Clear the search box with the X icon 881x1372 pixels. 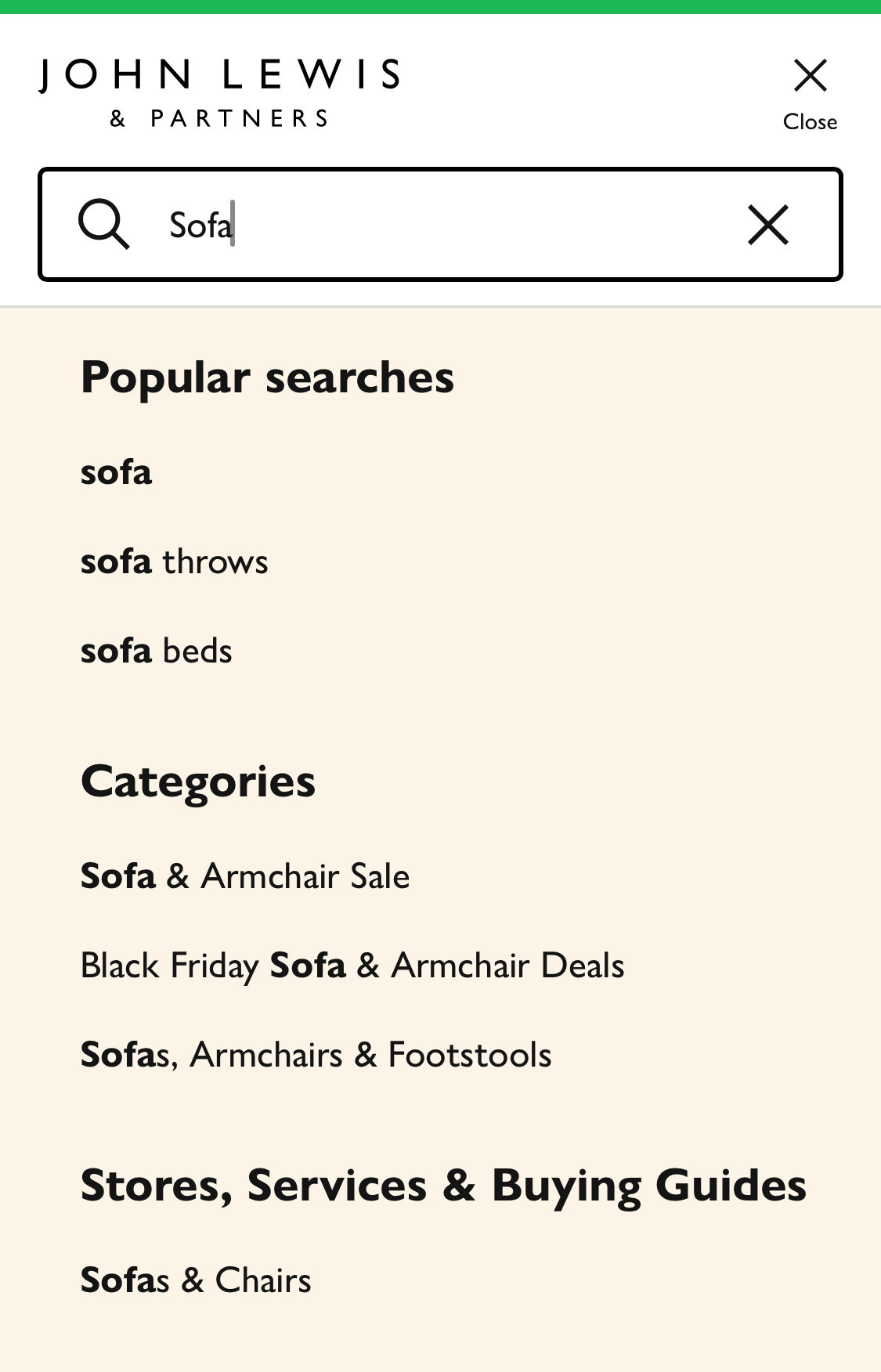pyautogui.click(x=767, y=225)
